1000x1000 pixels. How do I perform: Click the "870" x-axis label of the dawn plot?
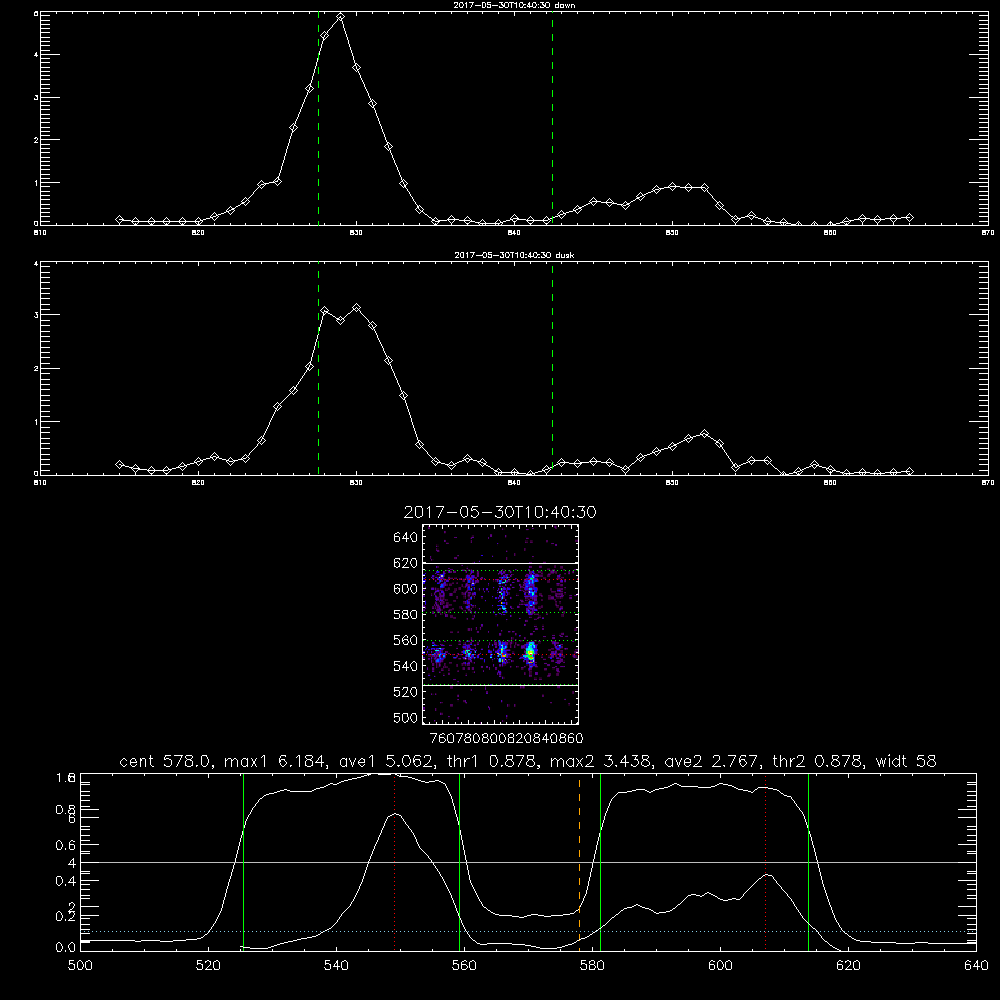[987, 233]
